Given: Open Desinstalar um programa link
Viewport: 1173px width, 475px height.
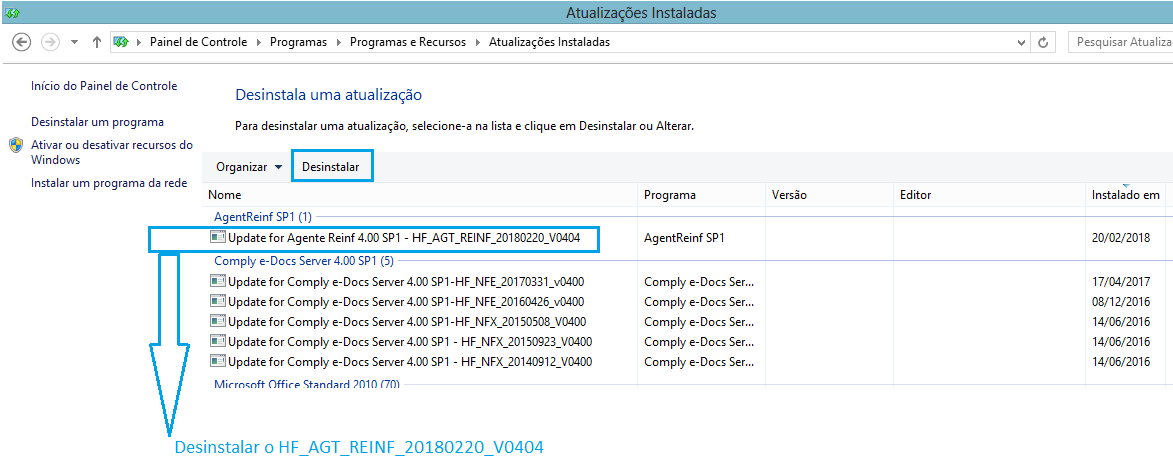Looking at the screenshot, I should pos(97,122).
